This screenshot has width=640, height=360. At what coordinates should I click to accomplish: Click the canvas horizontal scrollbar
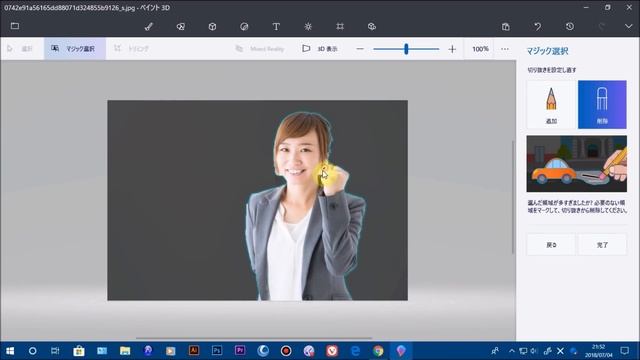pyautogui.click(x=254, y=338)
